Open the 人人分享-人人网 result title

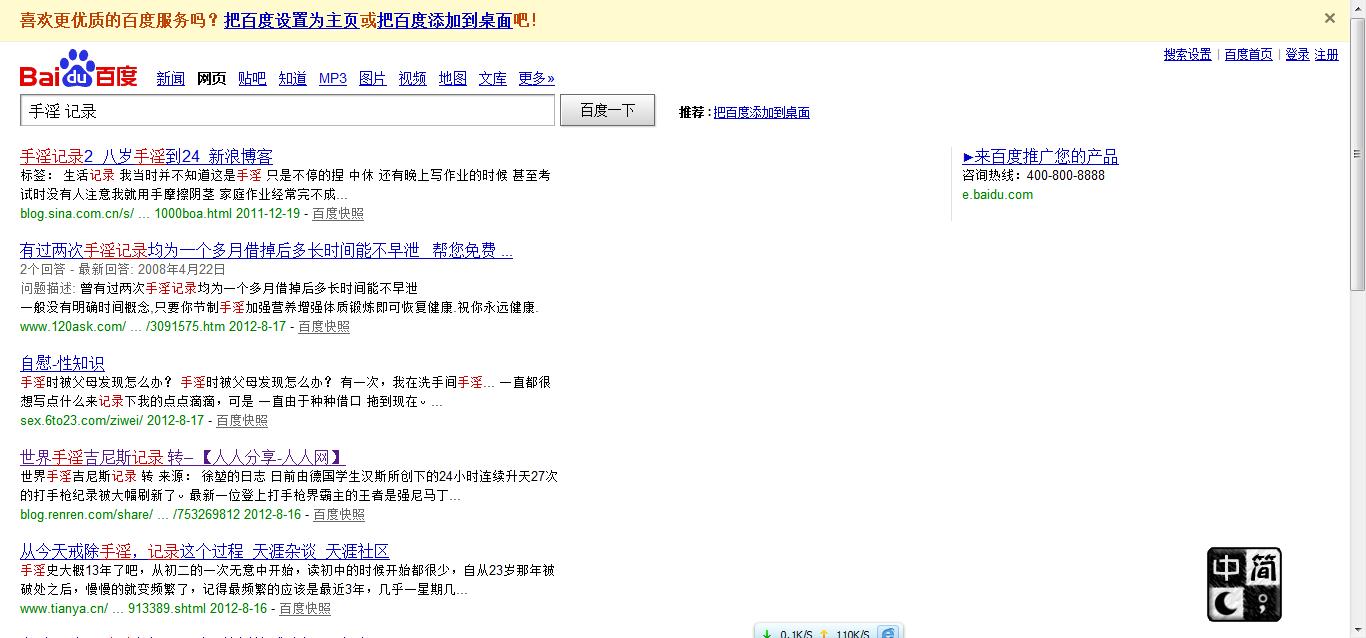pos(185,458)
